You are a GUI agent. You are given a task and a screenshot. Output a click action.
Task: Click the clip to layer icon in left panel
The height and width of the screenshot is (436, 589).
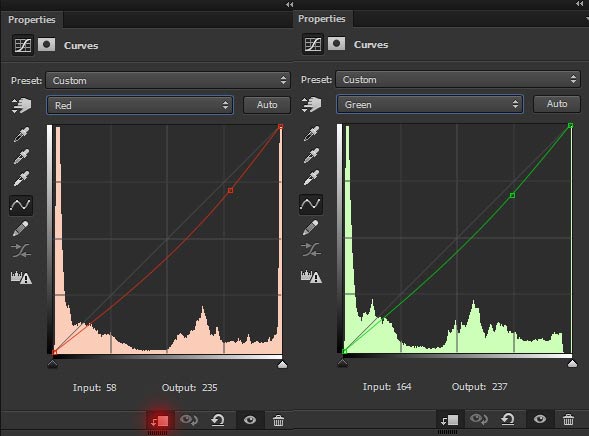point(159,420)
